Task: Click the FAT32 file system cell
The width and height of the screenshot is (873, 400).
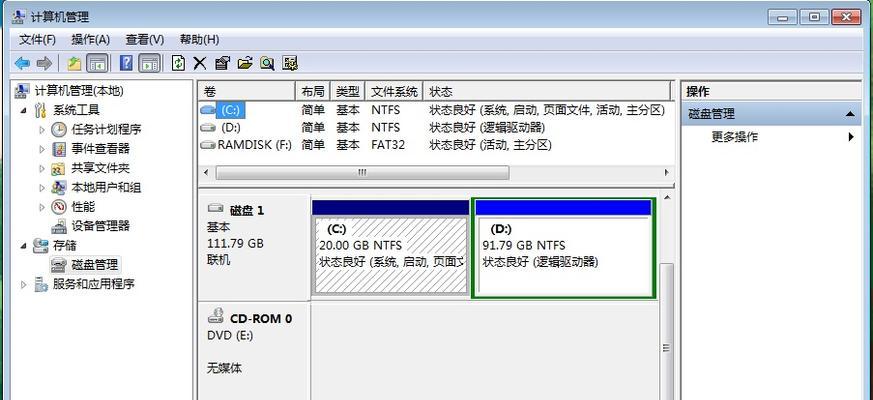Action: (x=388, y=145)
